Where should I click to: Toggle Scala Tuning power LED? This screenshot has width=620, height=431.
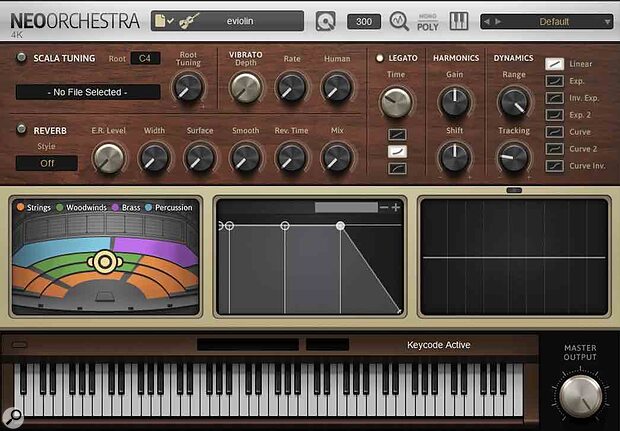[x=22, y=58]
